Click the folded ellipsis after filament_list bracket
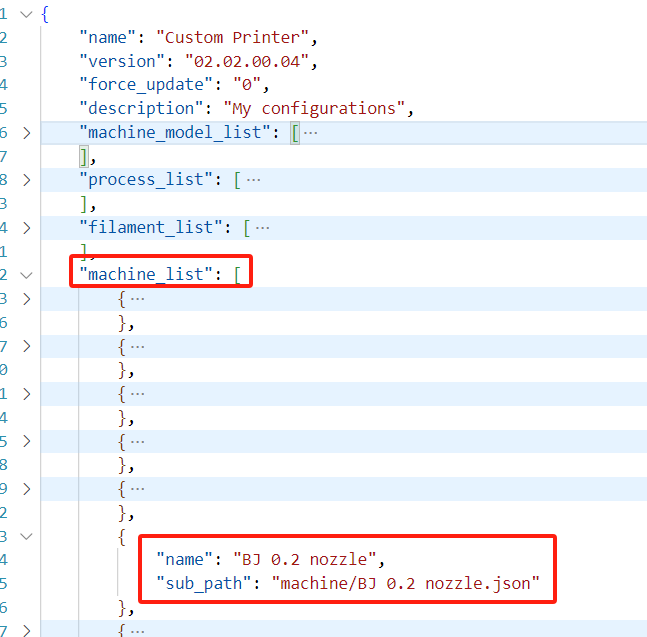 (262, 227)
